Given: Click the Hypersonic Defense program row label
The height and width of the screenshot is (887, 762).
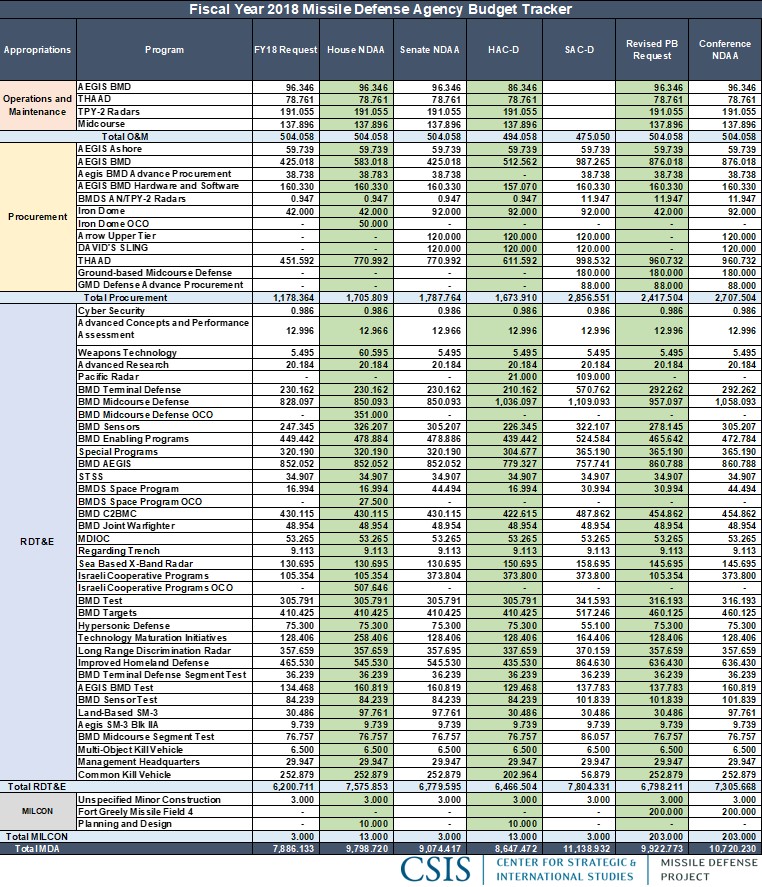Looking at the screenshot, I should (125, 626).
